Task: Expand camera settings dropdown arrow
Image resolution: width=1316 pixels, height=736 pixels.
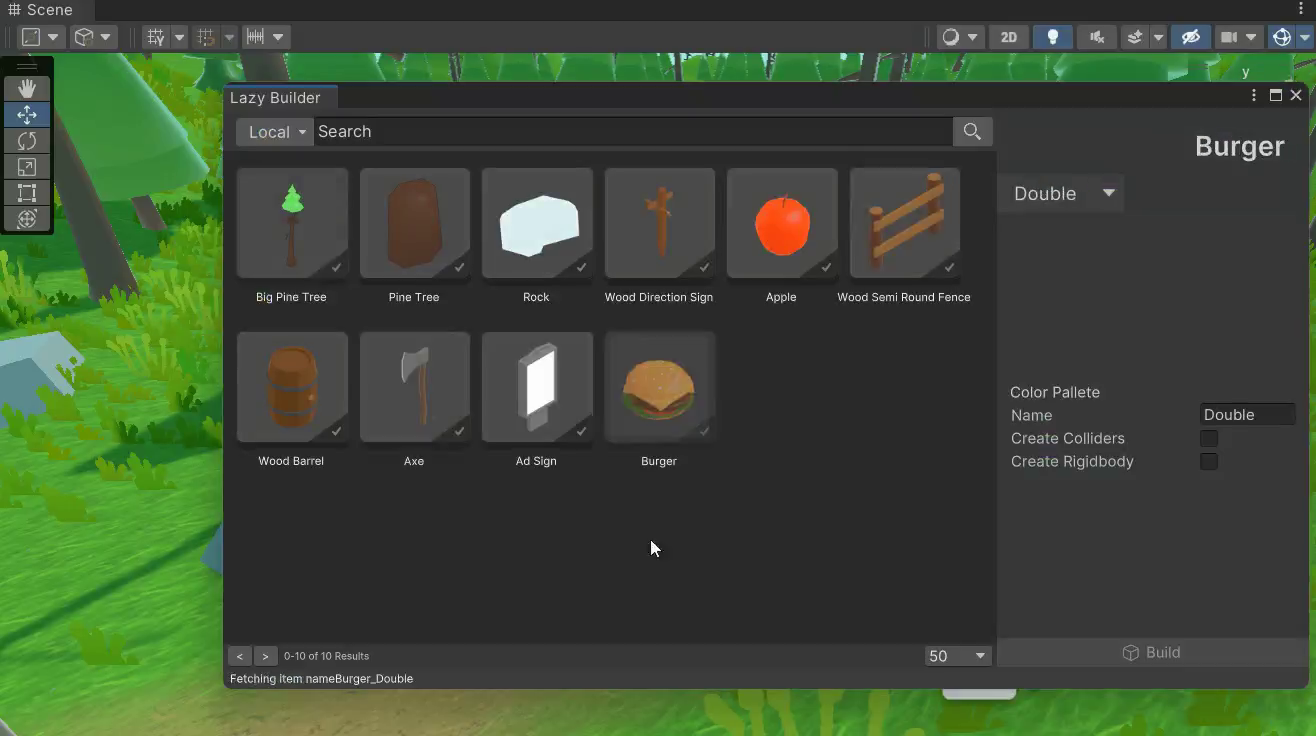Action: (1251, 37)
